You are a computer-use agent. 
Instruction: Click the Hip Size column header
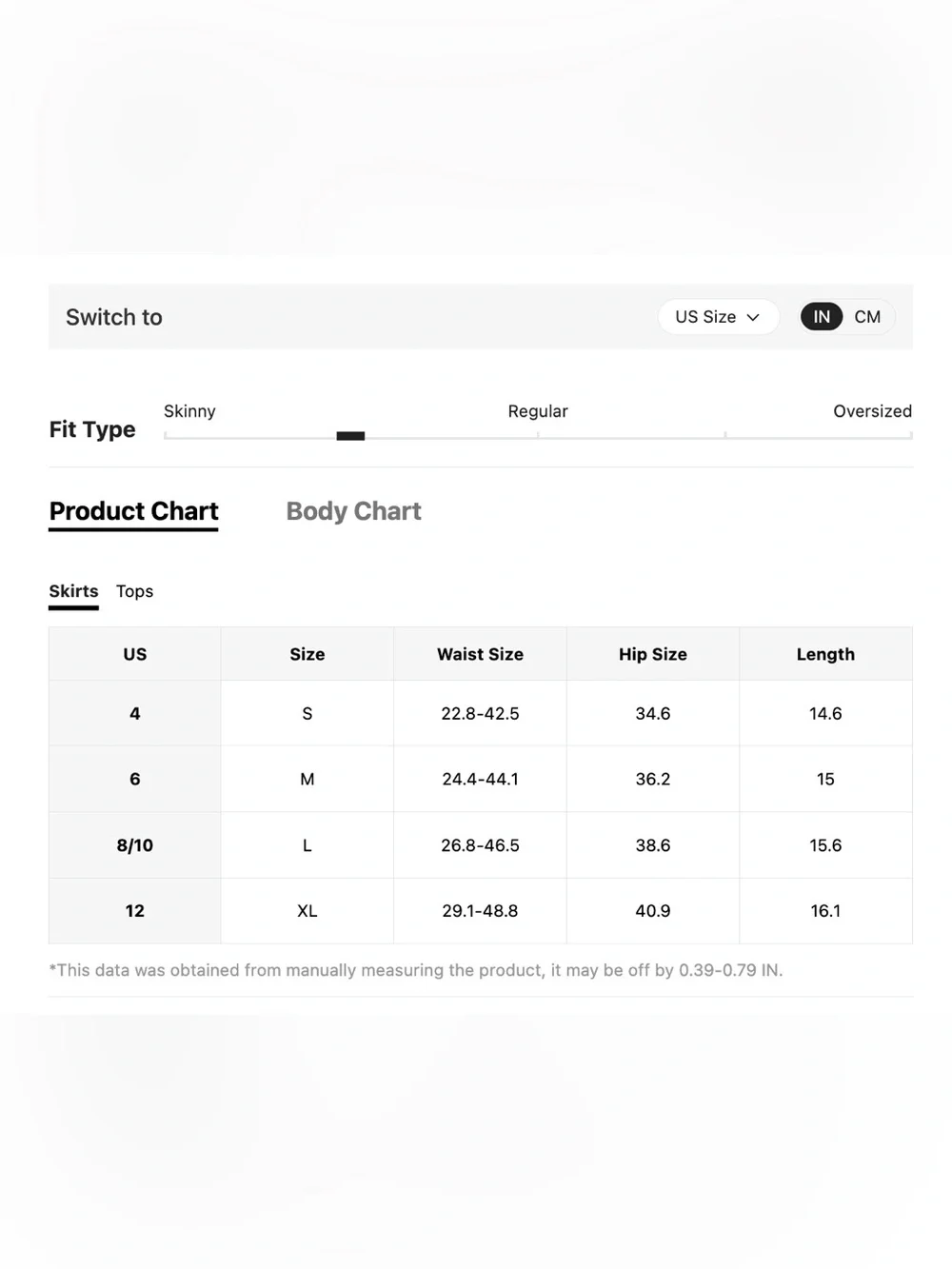pyautogui.click(x=653, y=654)
